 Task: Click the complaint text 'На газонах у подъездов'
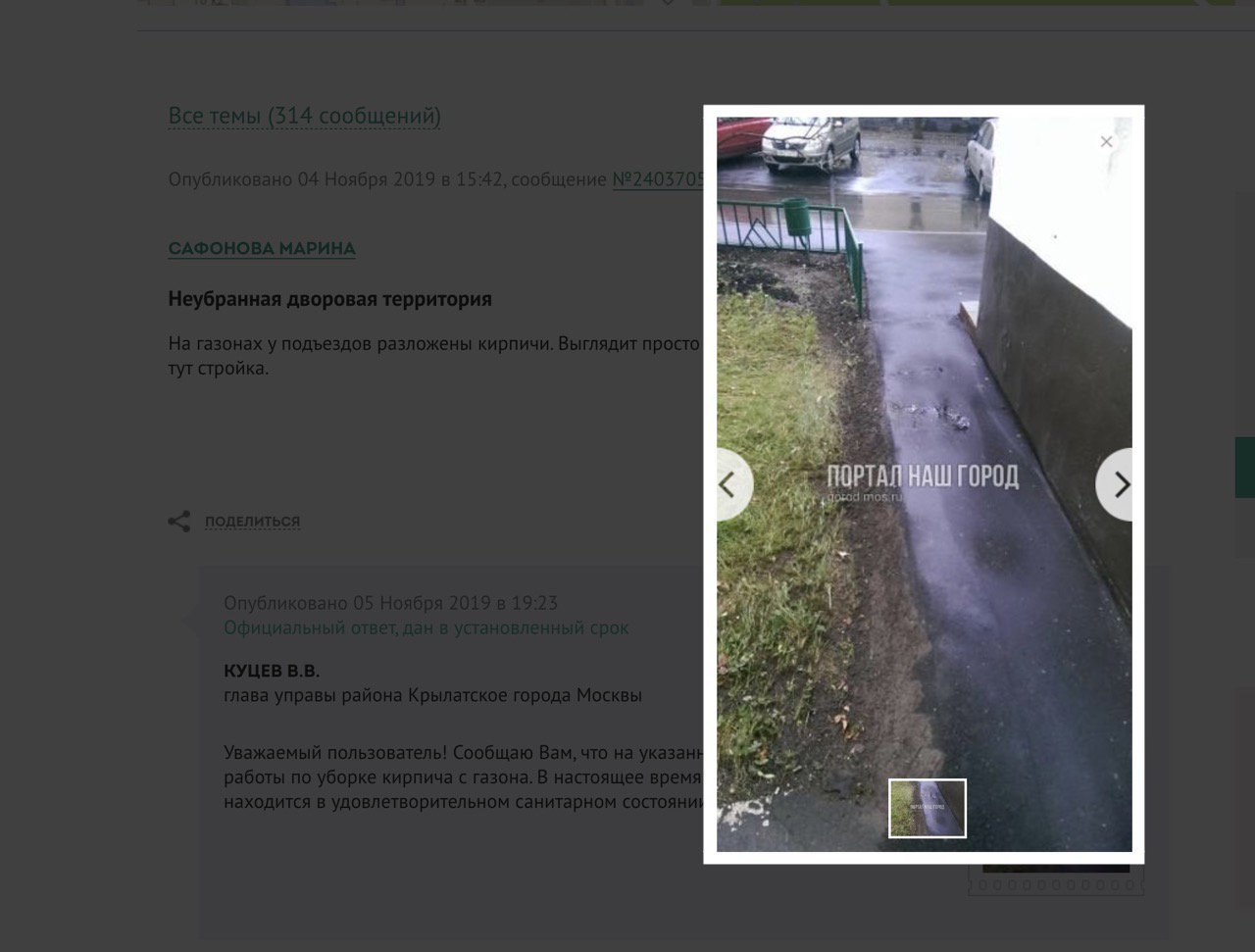click(x=271, y=344)
